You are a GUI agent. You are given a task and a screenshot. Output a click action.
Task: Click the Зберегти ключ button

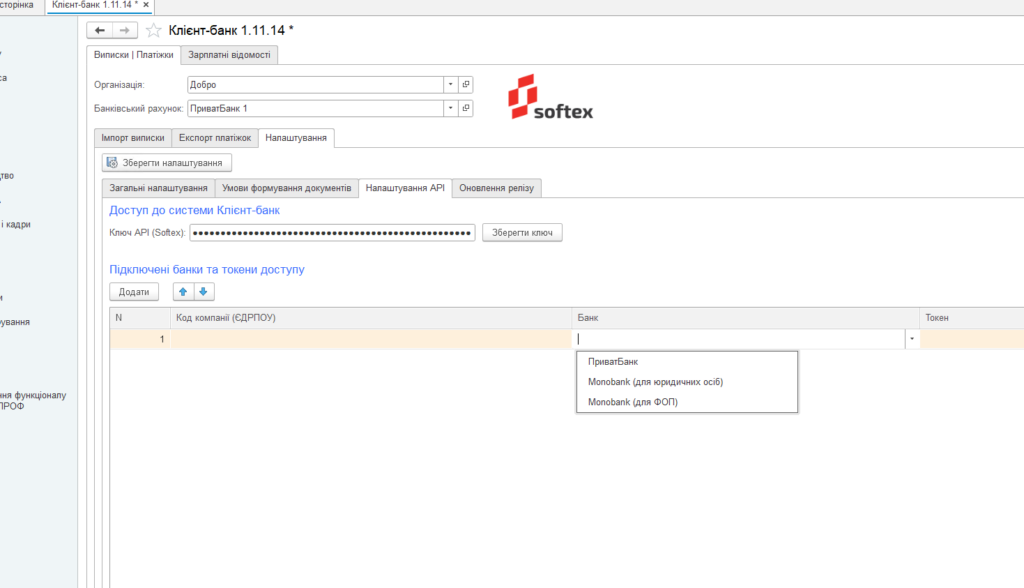[x=522, y=233]
